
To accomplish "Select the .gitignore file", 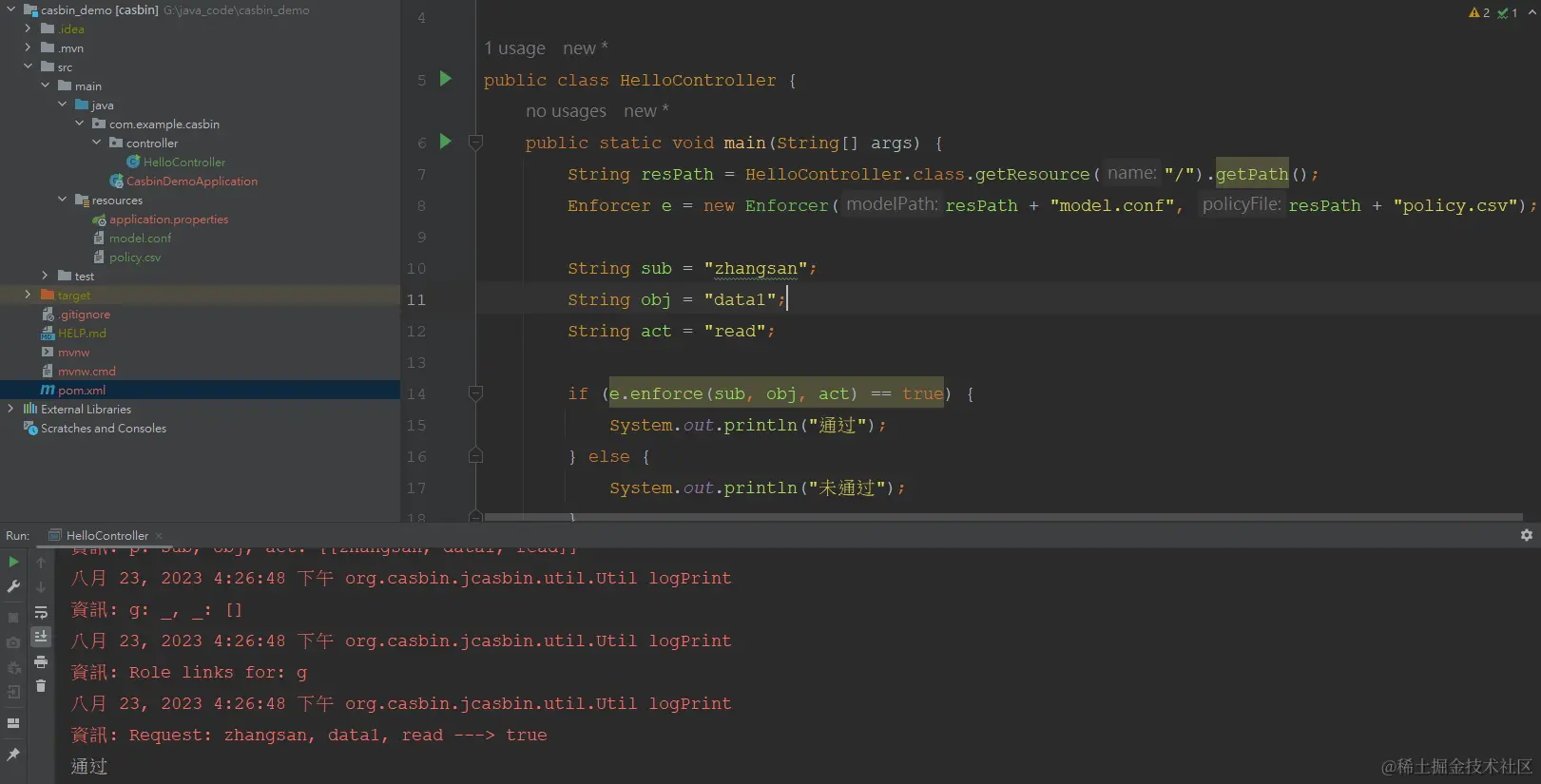I will [84, 314].
